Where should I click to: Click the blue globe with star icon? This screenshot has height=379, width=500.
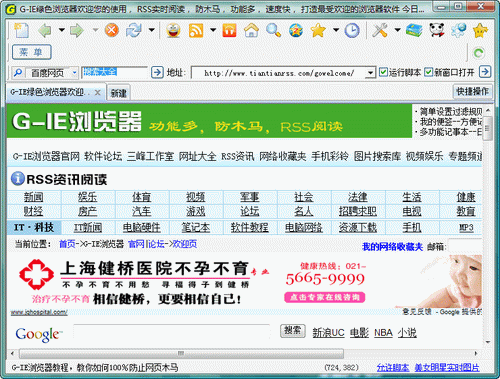pyautogui.click(x=296, y=30)
